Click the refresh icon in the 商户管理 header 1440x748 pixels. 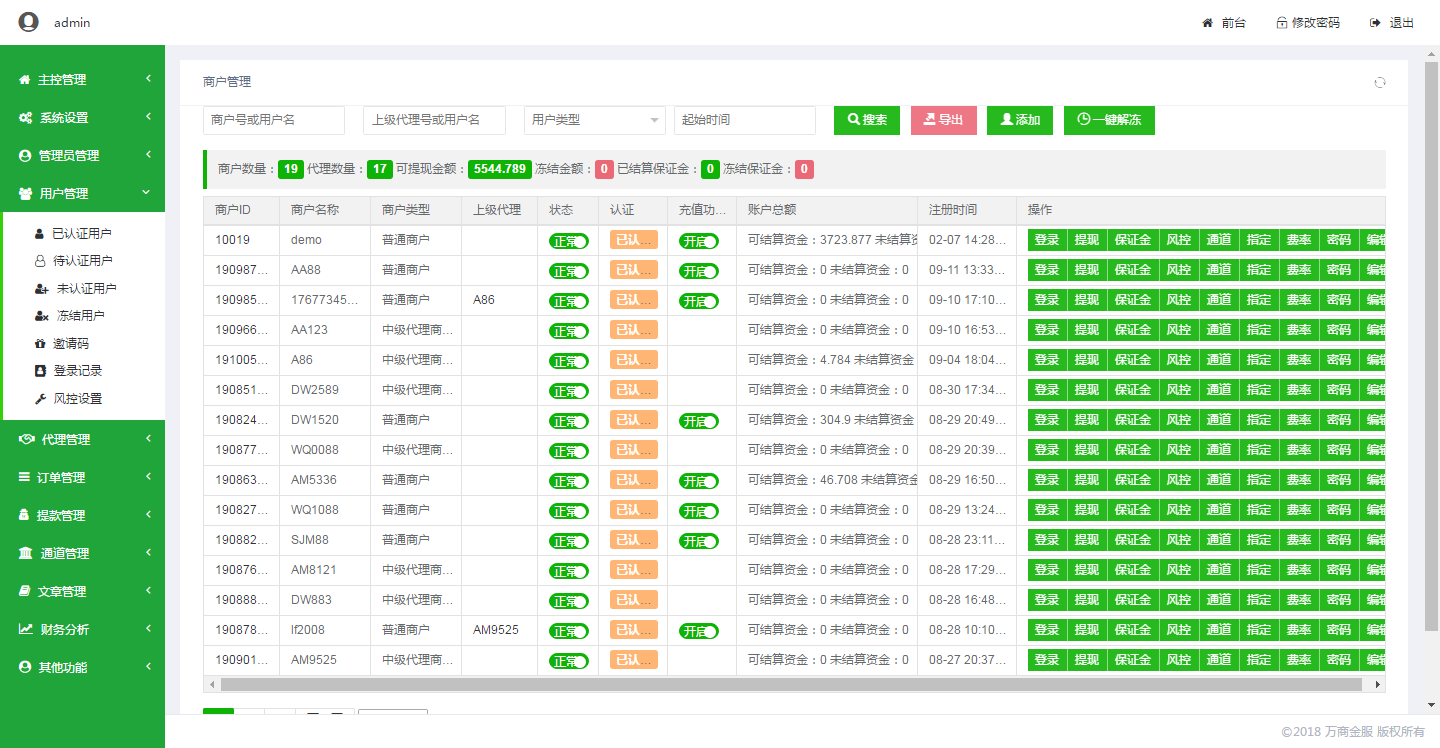1380,83
